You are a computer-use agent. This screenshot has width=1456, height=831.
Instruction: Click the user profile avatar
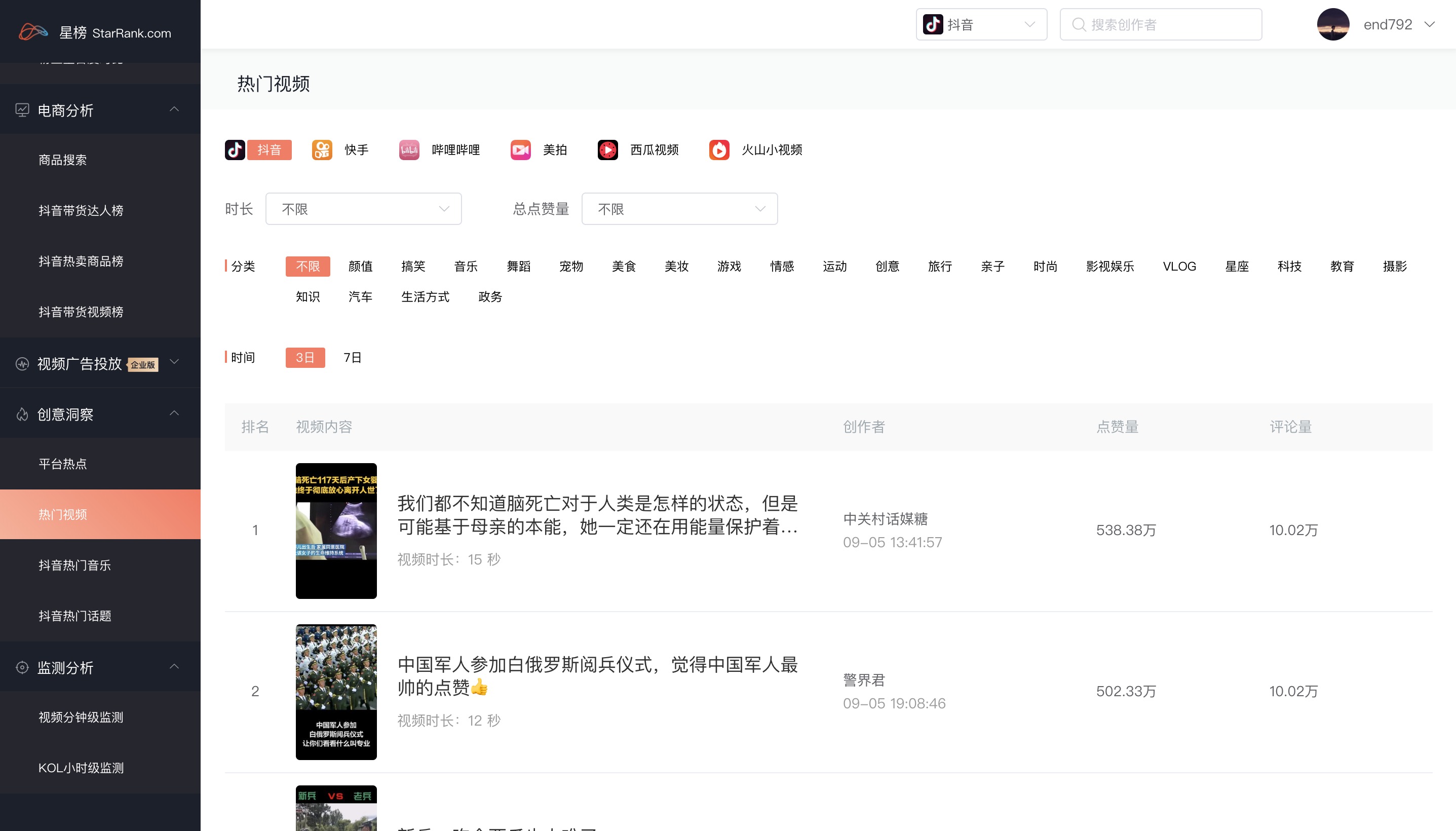pos(1333,24)
